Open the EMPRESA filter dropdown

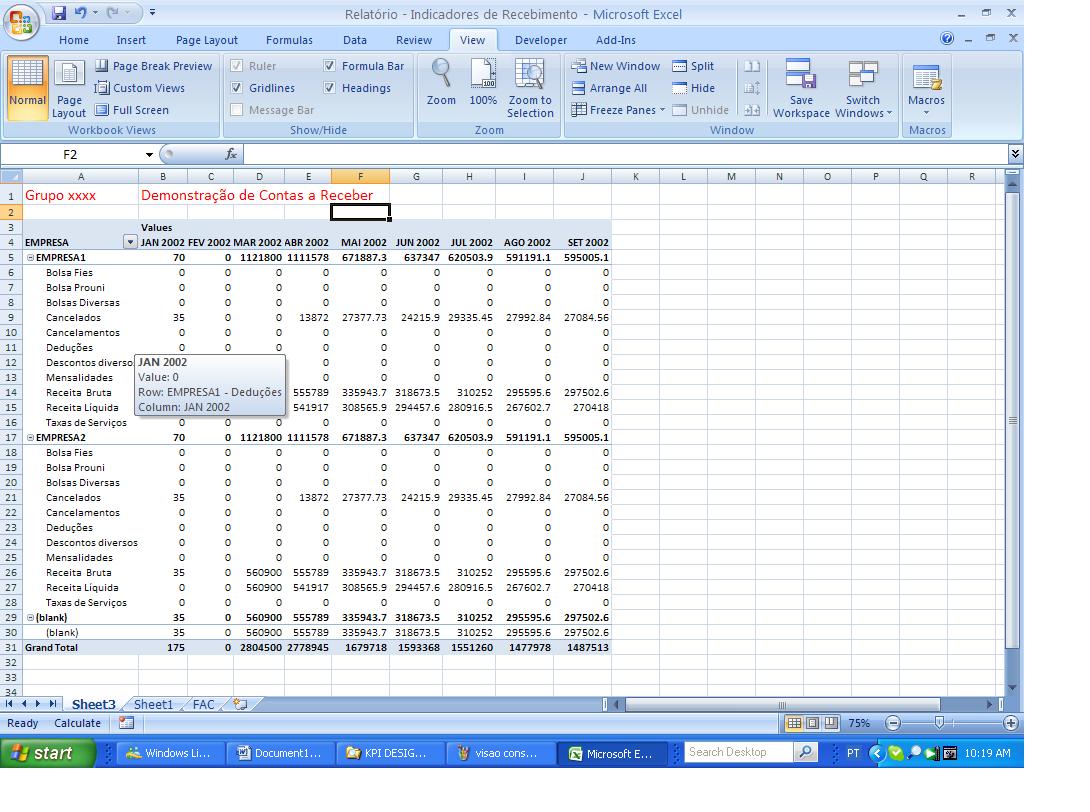[131, 242]
